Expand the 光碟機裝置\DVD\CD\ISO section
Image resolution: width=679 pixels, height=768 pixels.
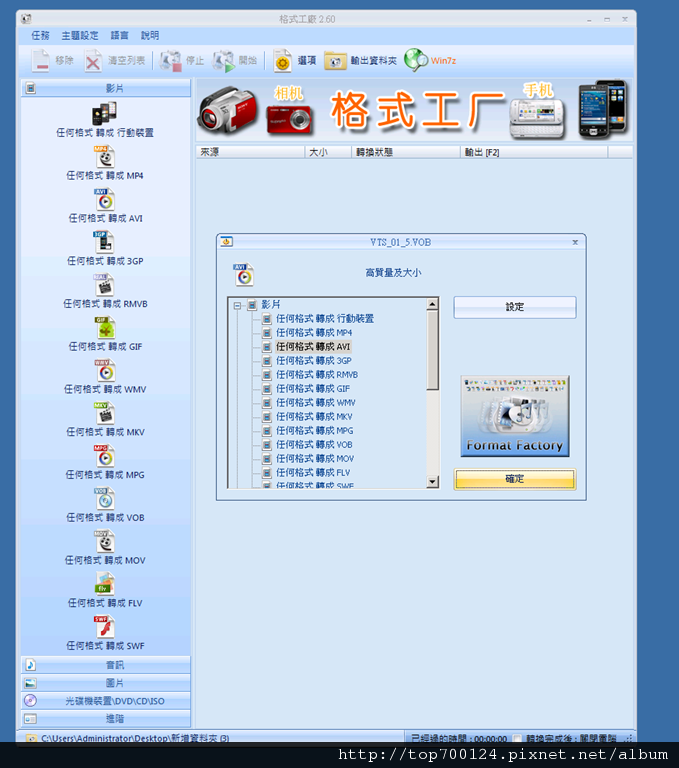tap(106, 701)
